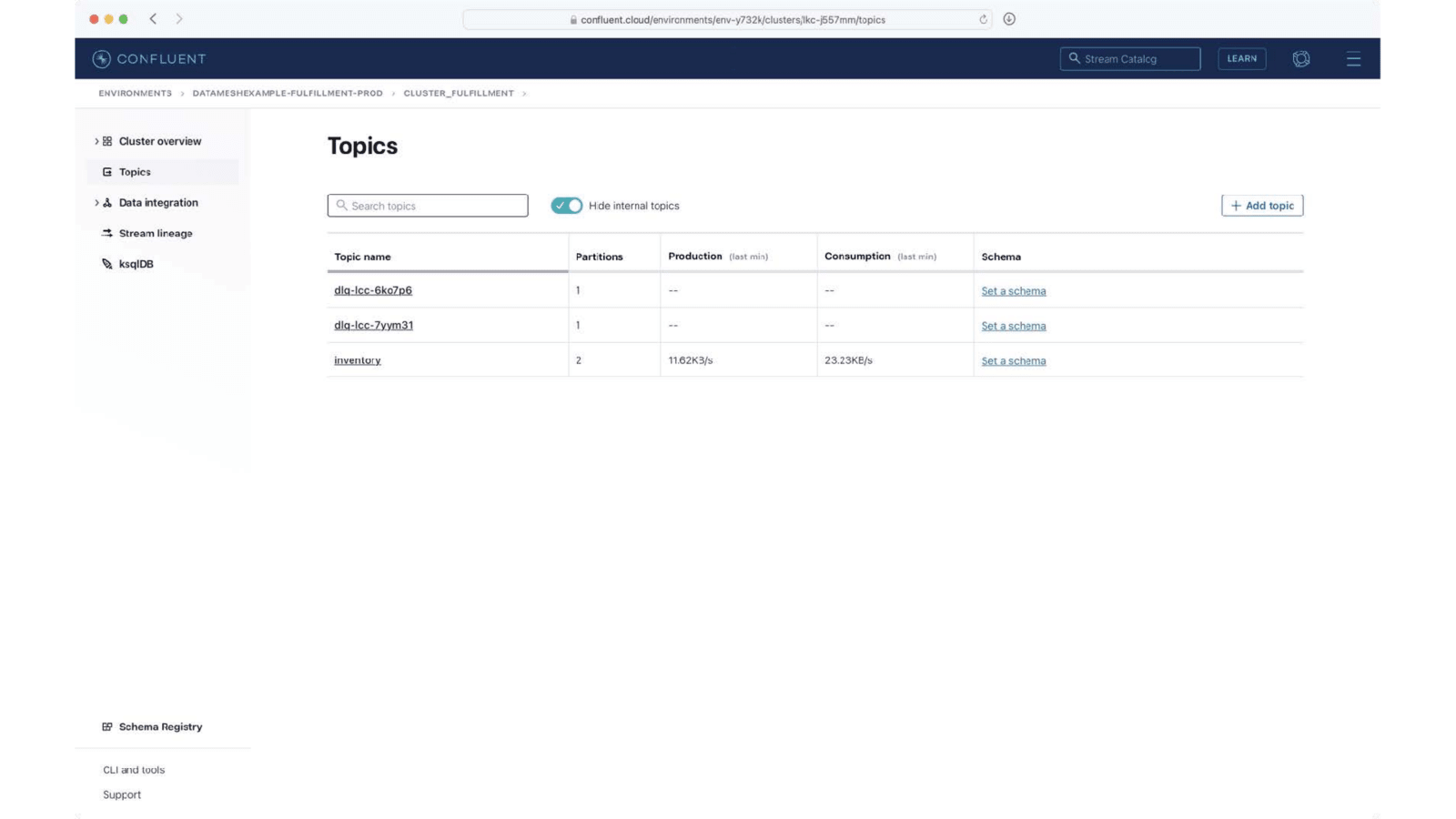
Task: Click the LEARN button
Action: tap(1242, 58)
